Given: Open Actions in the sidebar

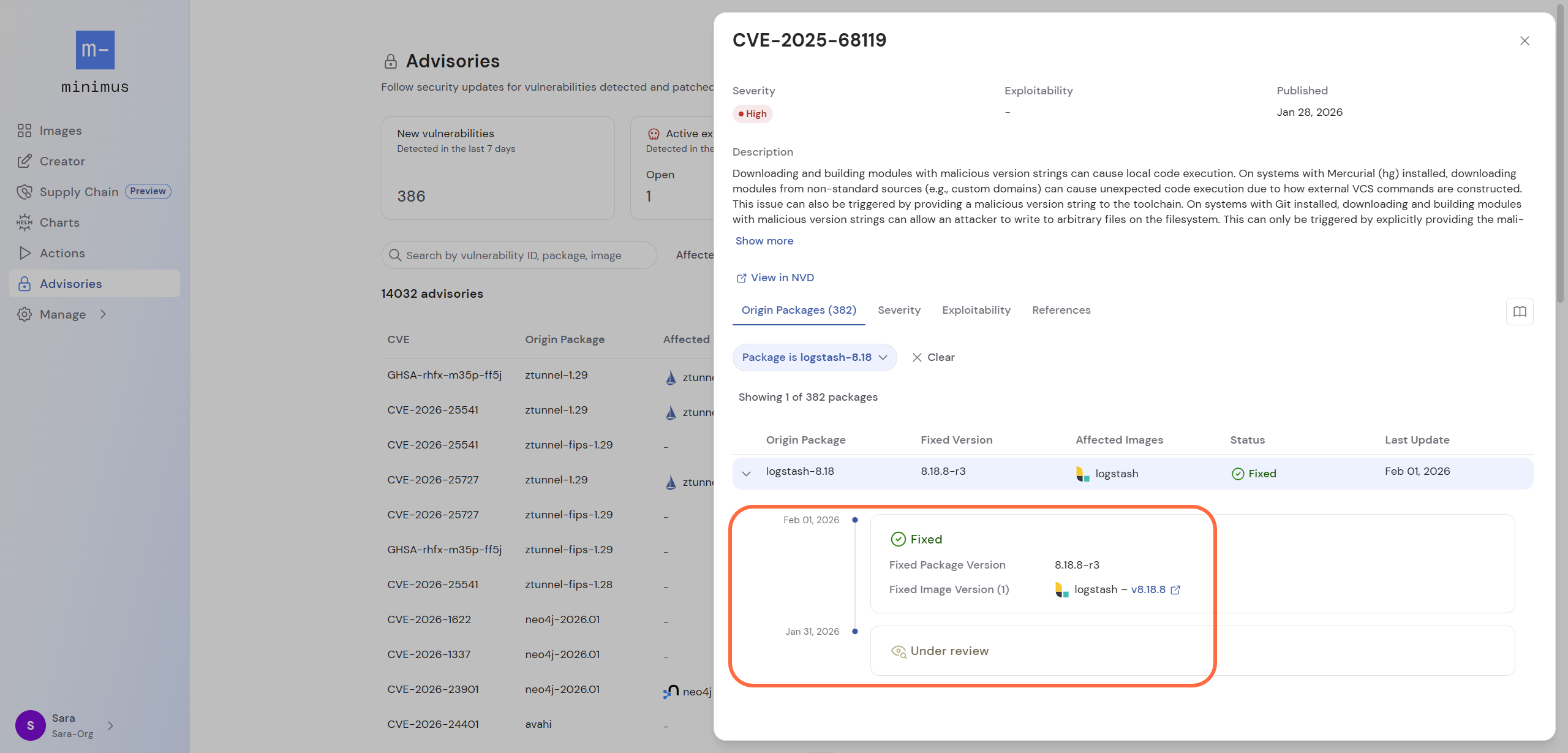Looking at the screenshot, I should point(62,253).
